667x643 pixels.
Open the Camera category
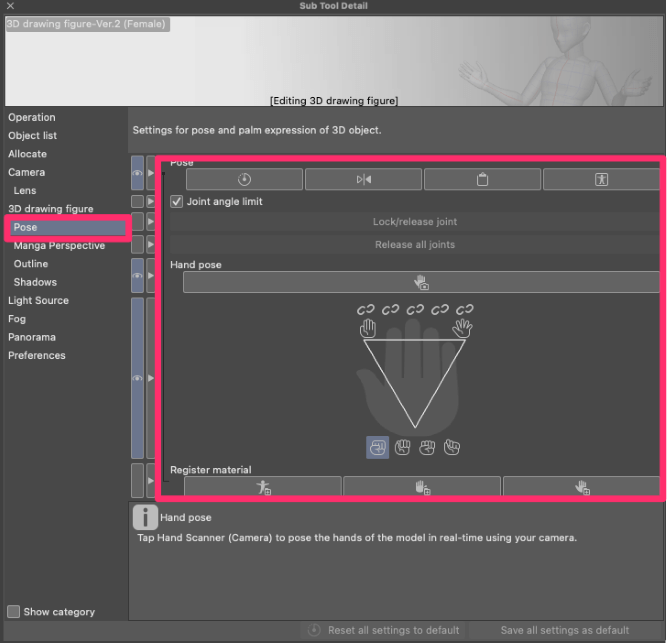26,172
